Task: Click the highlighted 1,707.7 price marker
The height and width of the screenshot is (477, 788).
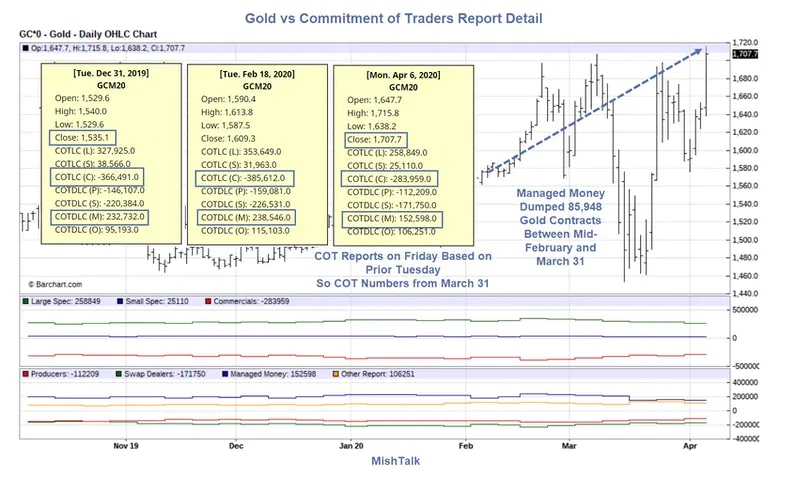Action: click(745, 54)
